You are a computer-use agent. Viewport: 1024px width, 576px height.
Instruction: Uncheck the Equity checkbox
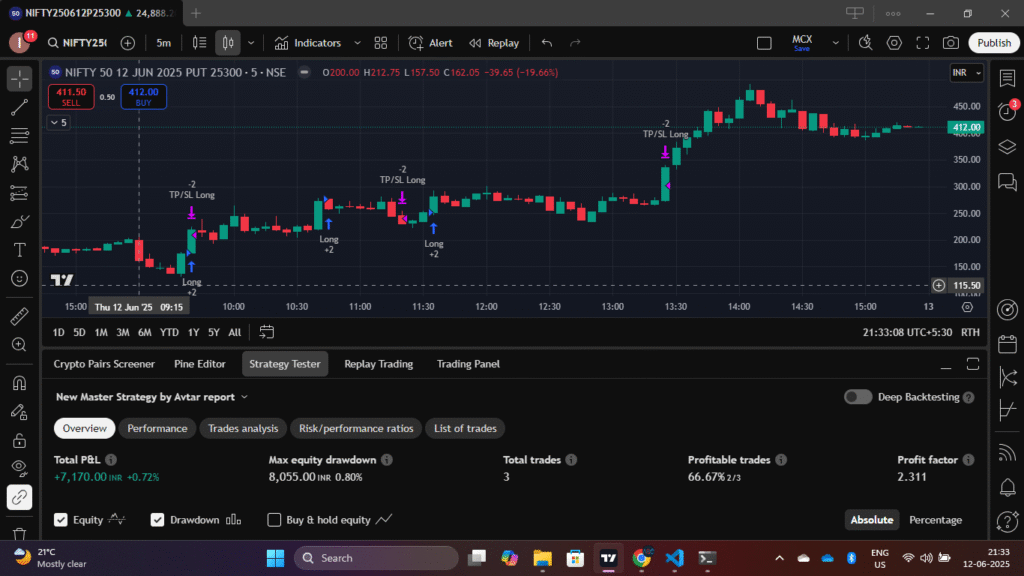pyautogui.click(x=61, y=520)
